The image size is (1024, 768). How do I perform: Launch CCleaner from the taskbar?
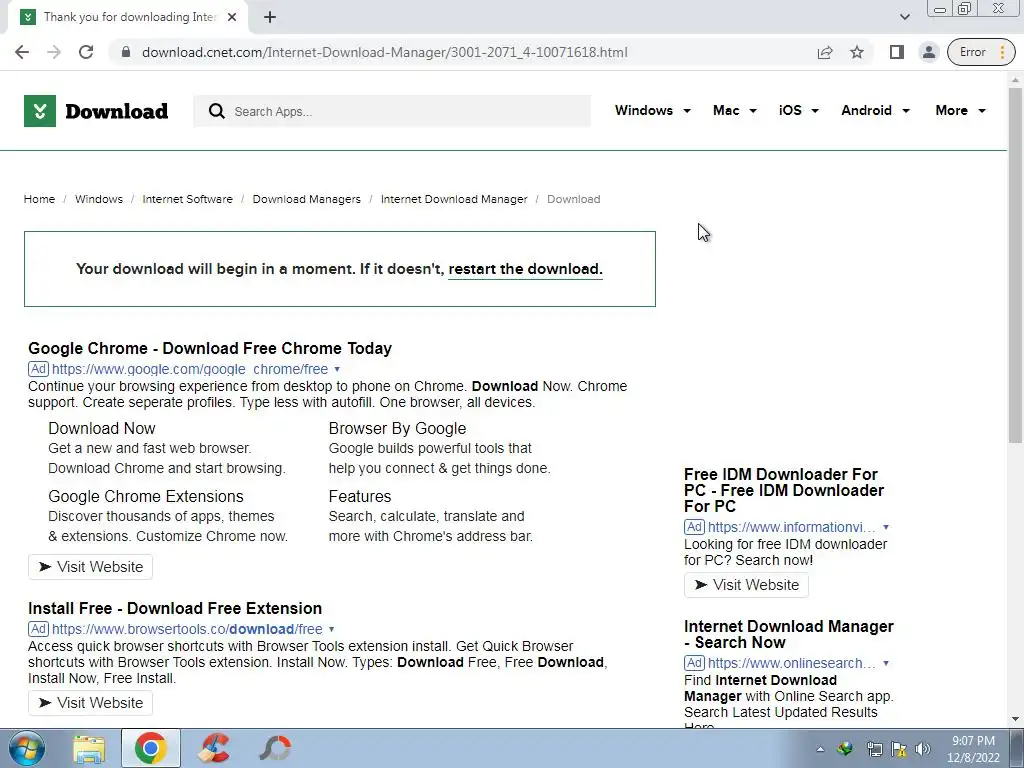(x=213, y=748)
